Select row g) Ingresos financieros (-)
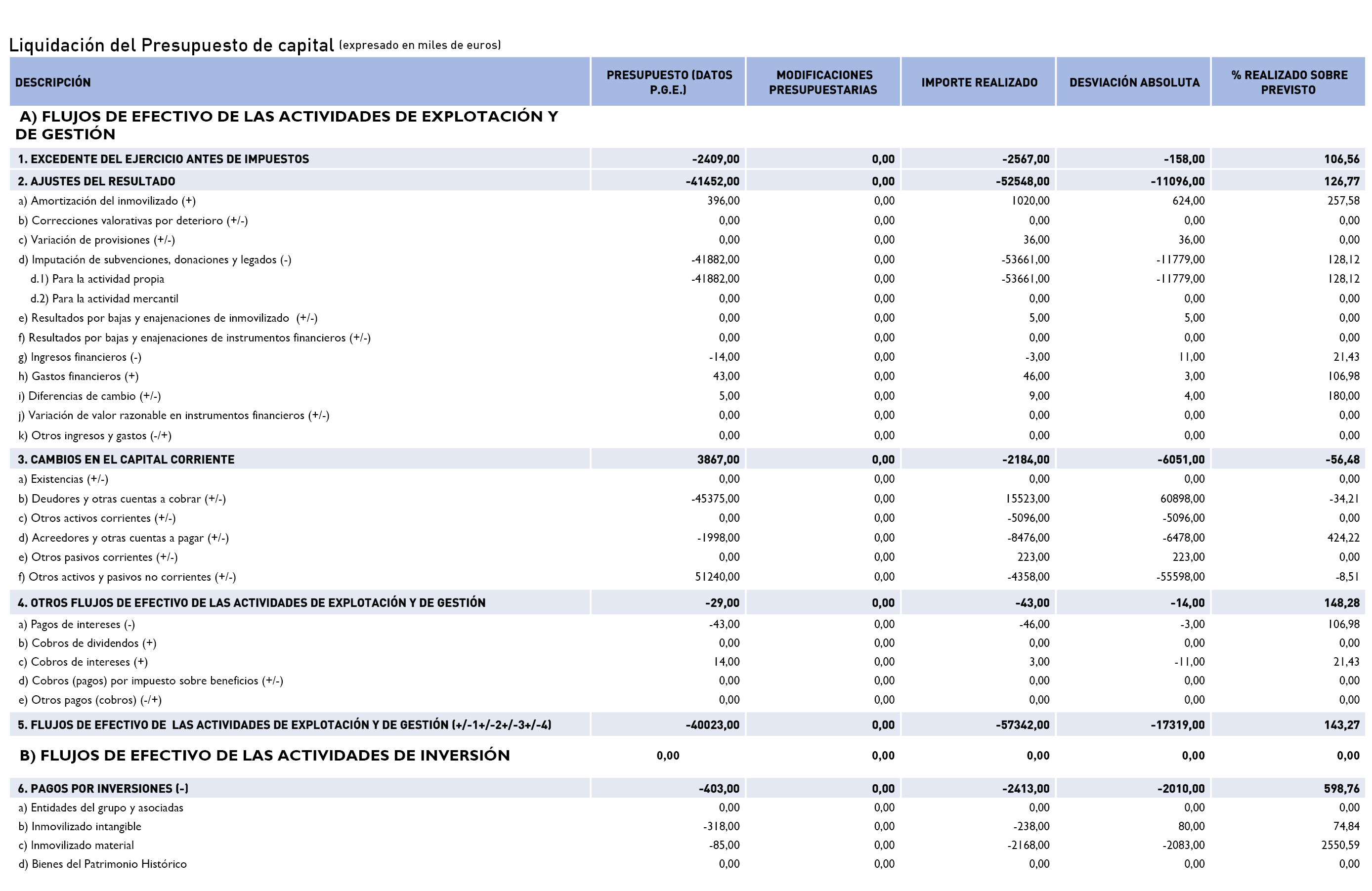 pyautogui.click(x=687, y=357)
